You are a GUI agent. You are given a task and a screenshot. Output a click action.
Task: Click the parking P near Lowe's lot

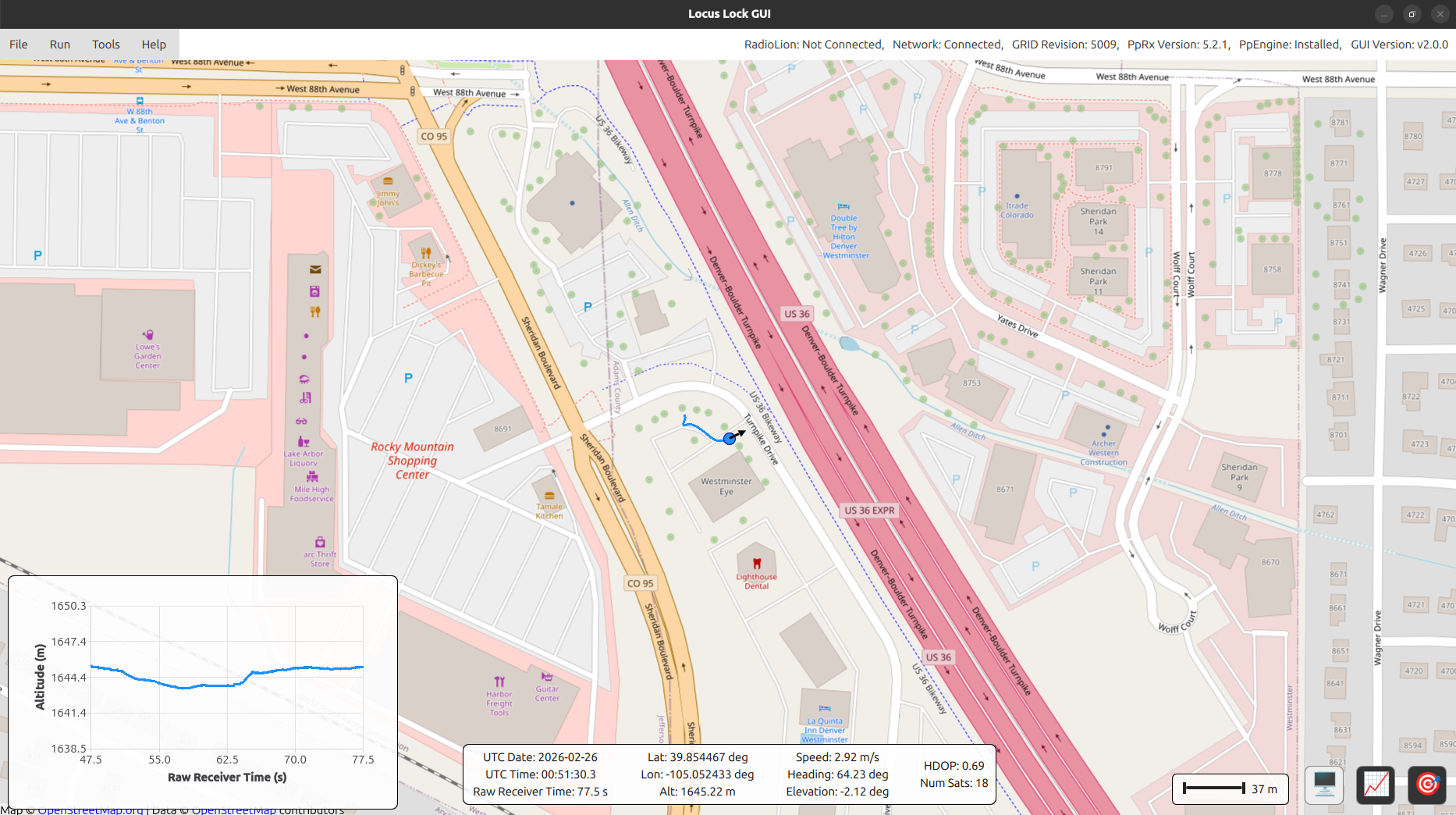37,255
